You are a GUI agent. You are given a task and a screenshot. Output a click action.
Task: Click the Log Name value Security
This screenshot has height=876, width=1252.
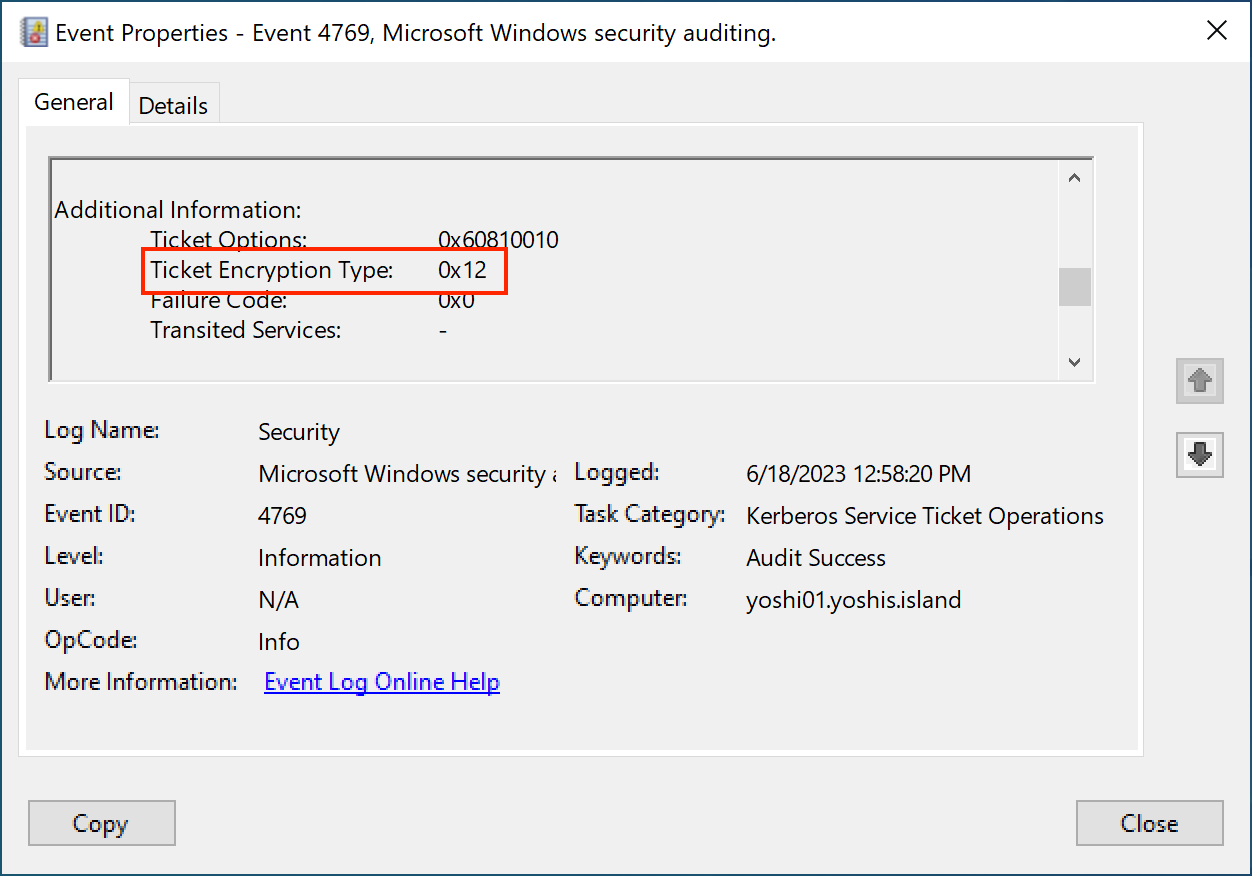pos(299,432)
